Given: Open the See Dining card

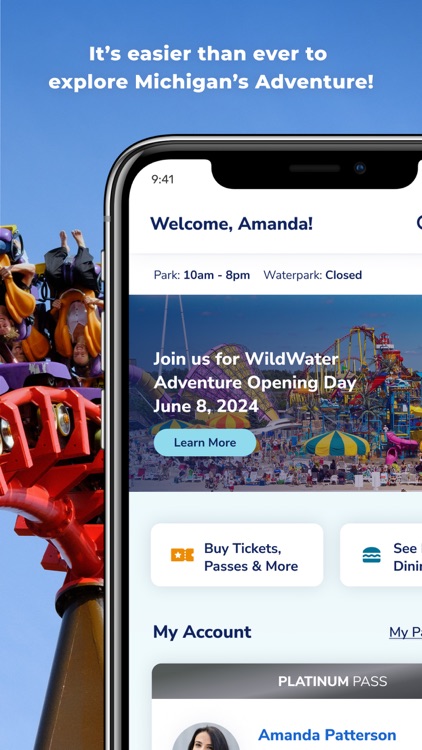Looking at the screenshot, I should 381,555.
